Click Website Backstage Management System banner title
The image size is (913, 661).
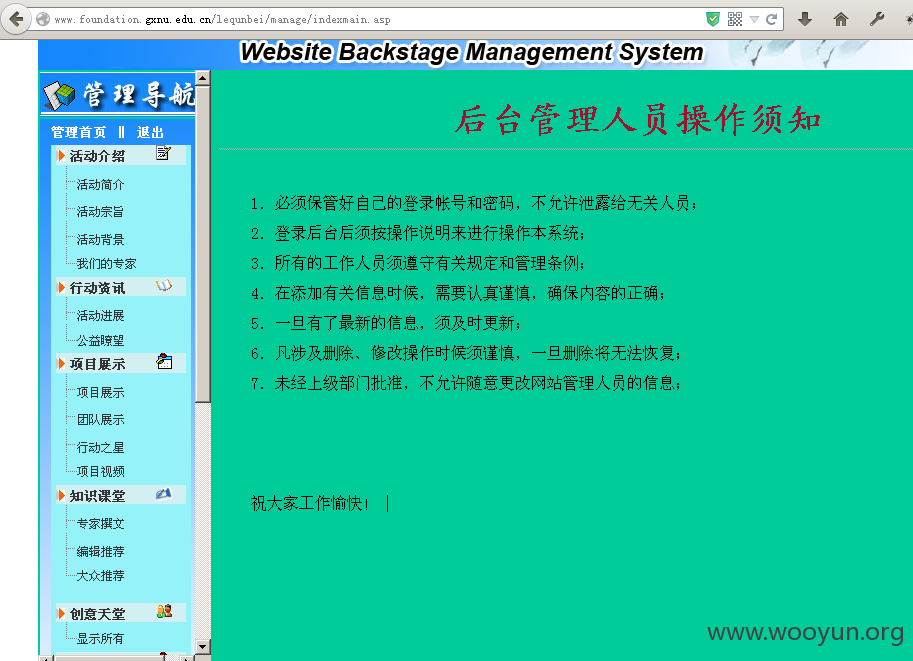472,52
